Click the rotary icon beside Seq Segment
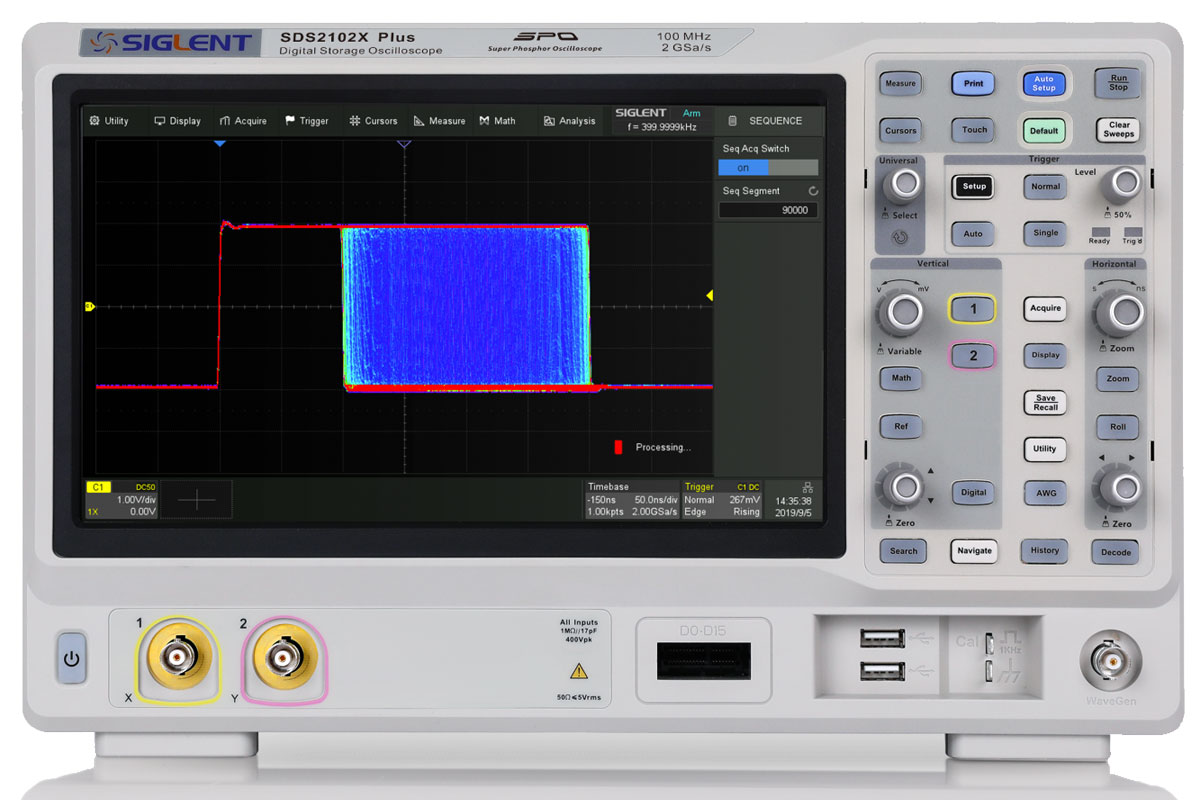 pos(813,191)
